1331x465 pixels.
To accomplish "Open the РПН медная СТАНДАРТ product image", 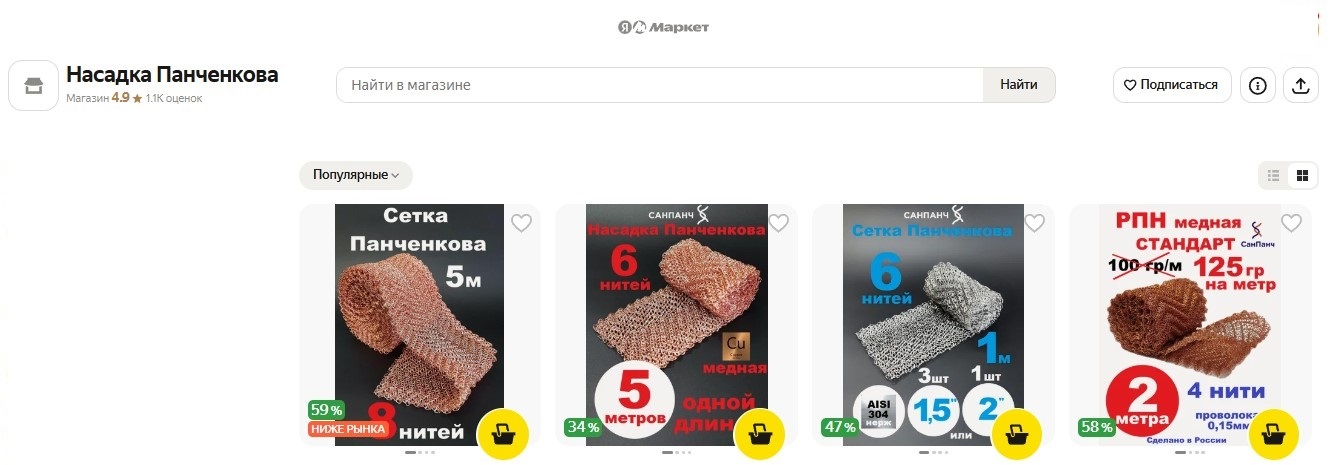I will tap(1190, 325).
